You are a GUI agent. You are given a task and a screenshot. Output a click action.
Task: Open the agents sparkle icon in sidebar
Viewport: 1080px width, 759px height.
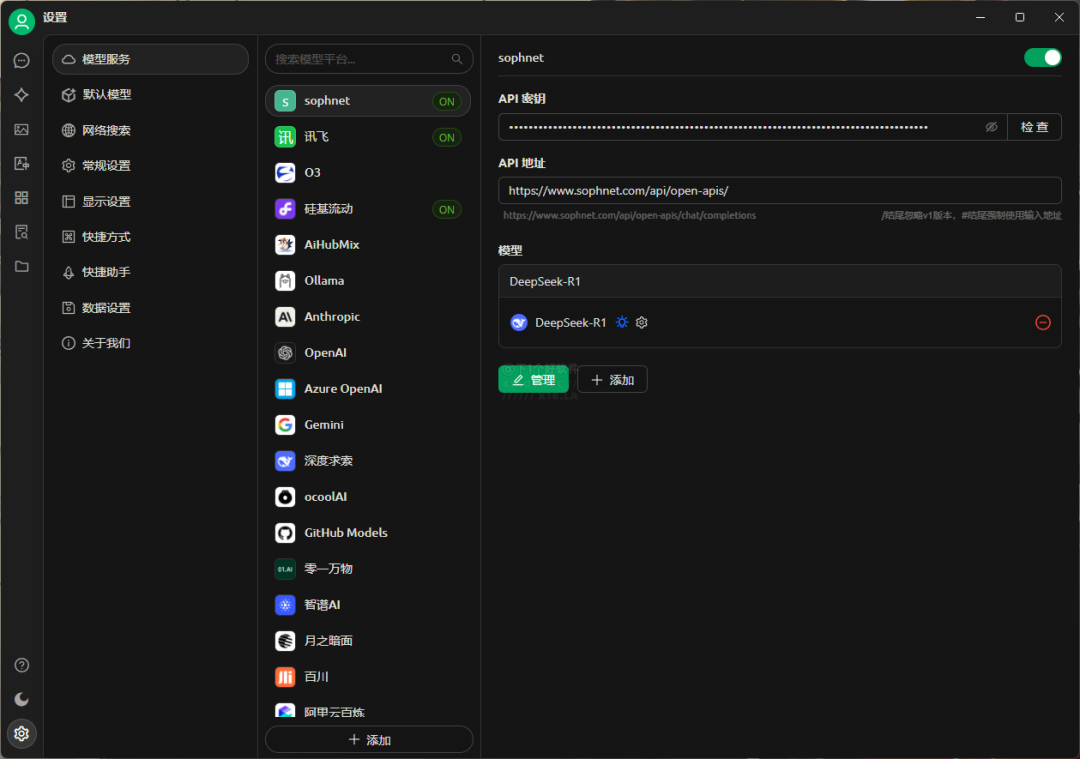[21, 95]
